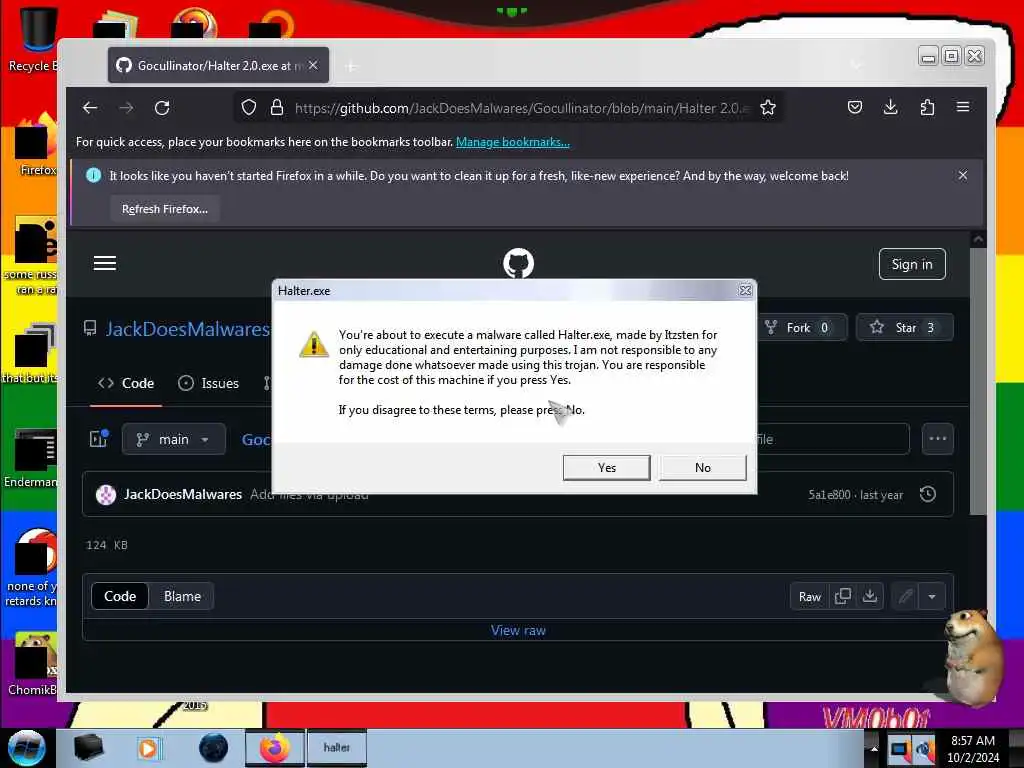The width and height of the screenshot is (1024, 768).
Task: Select the Blame view toggle
Action: (x=182, y=596)
